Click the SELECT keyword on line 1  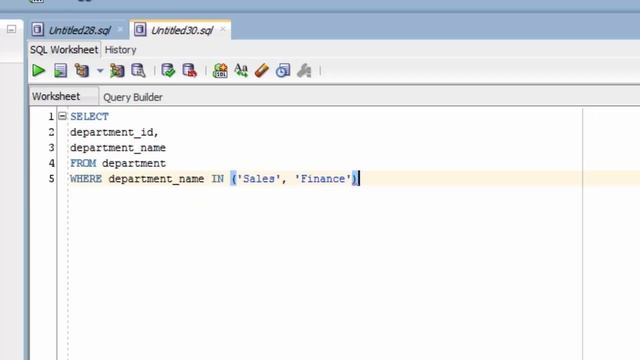click(89, 117)
